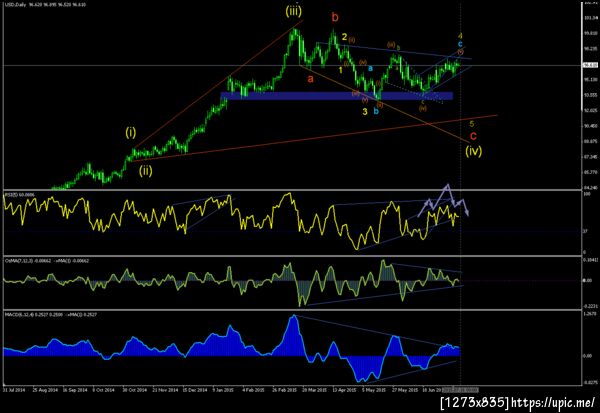This screenshot has width=600, height=413.
Task: Click the '5 May 2015' date label
Action: click(374, 390)
